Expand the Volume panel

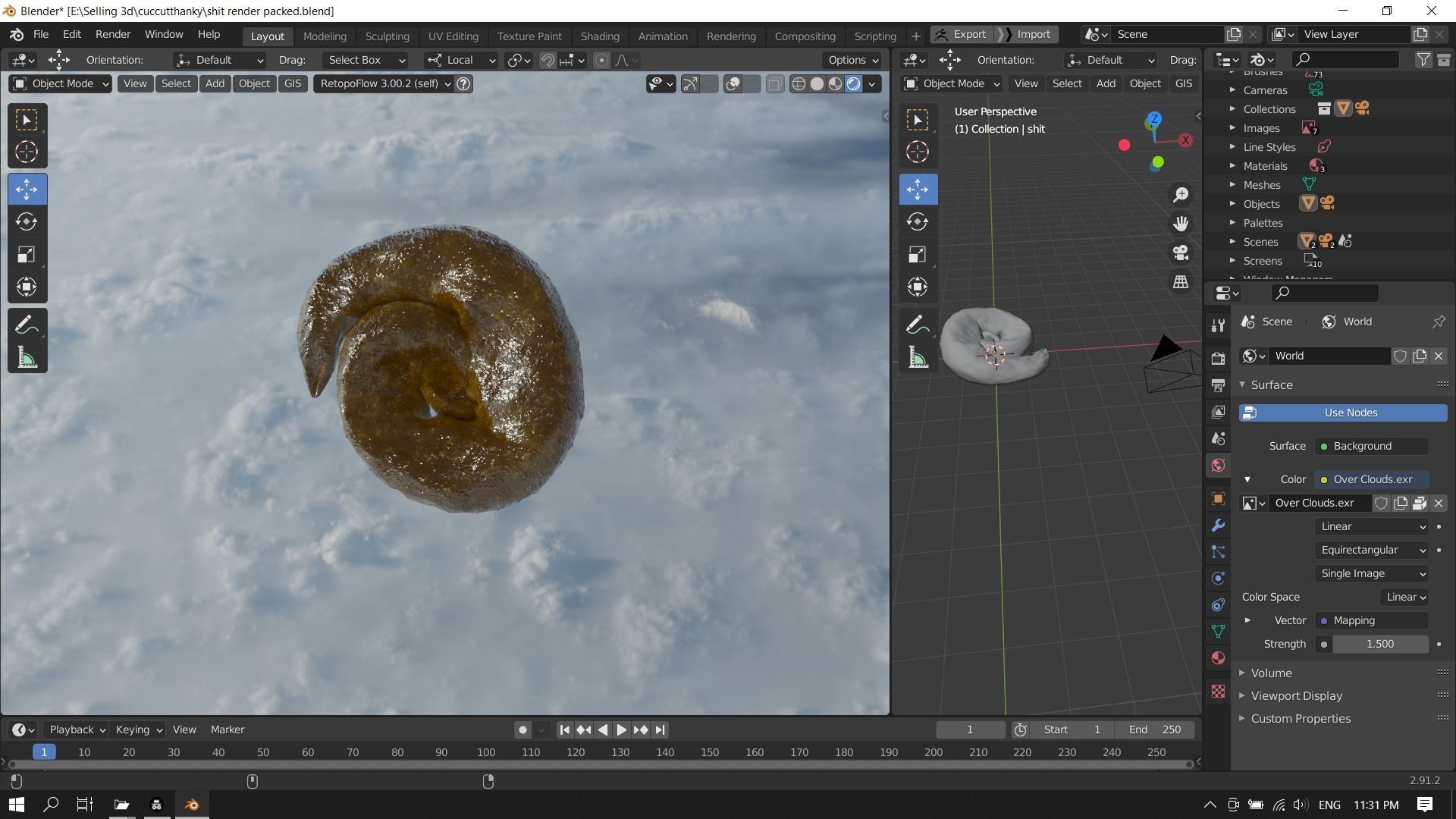pyautogui.click(x=1271, y=673)
